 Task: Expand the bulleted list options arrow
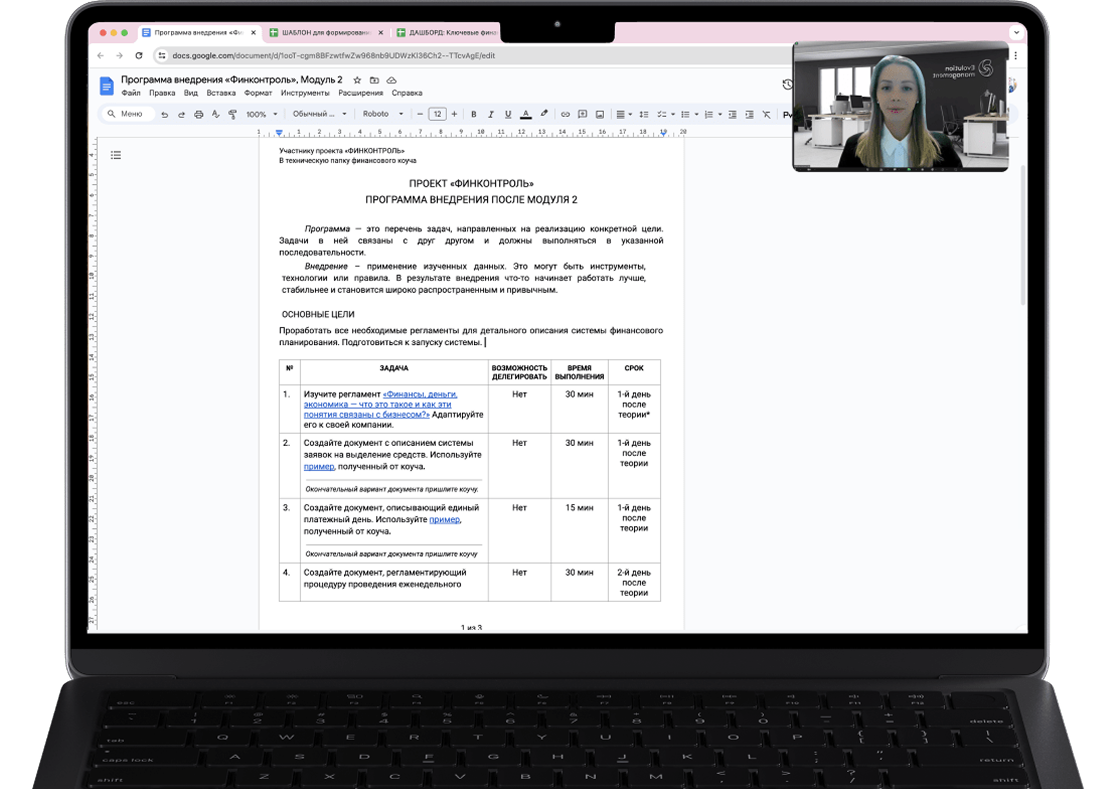coord(697,114)
